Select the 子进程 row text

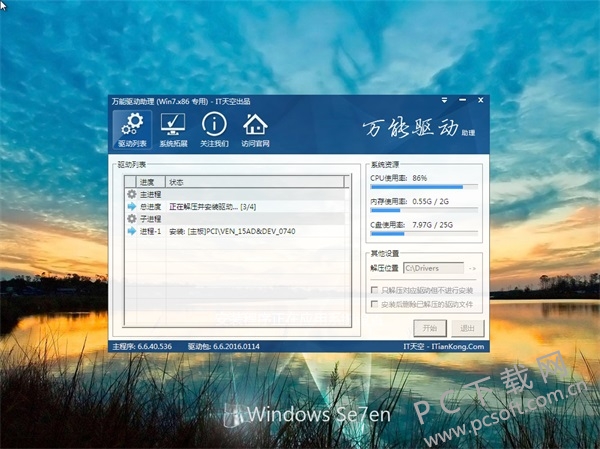coord(150,219)
